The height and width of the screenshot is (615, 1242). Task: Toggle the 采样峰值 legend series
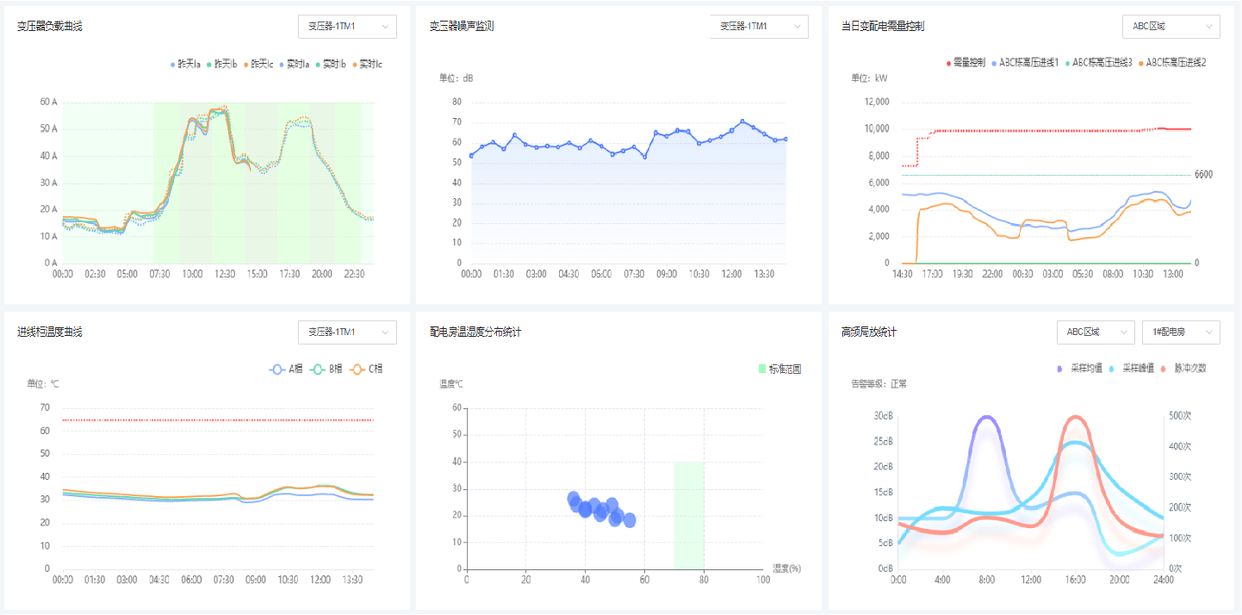1130,368
